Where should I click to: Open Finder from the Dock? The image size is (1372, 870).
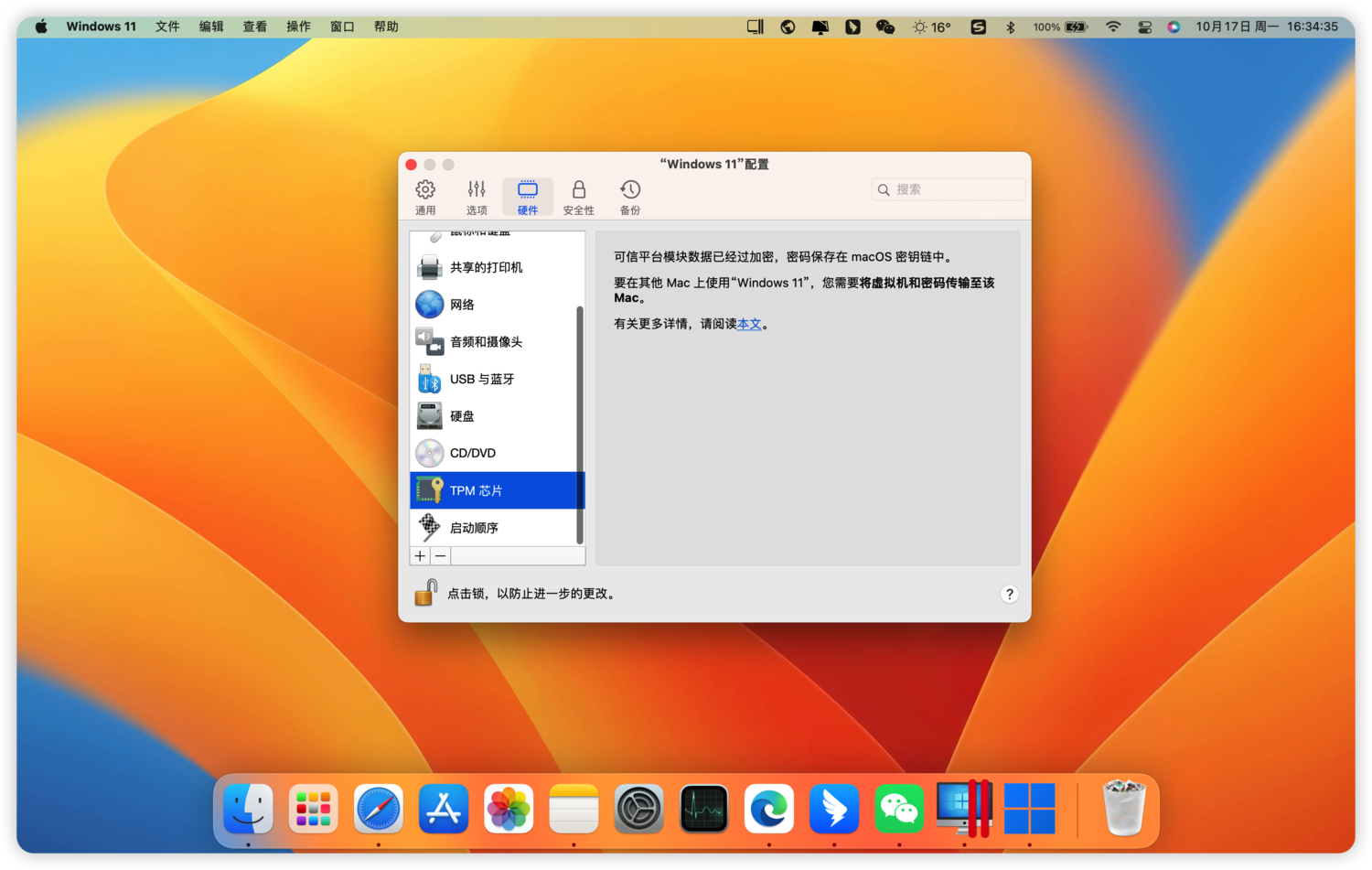pyautogui.click(x=248, y=809)
